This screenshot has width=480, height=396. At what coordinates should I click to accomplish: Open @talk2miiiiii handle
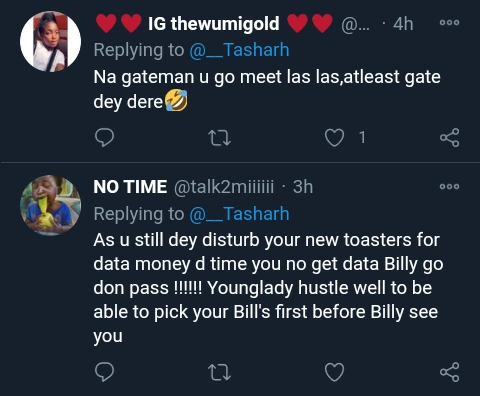tap(224, 187)
